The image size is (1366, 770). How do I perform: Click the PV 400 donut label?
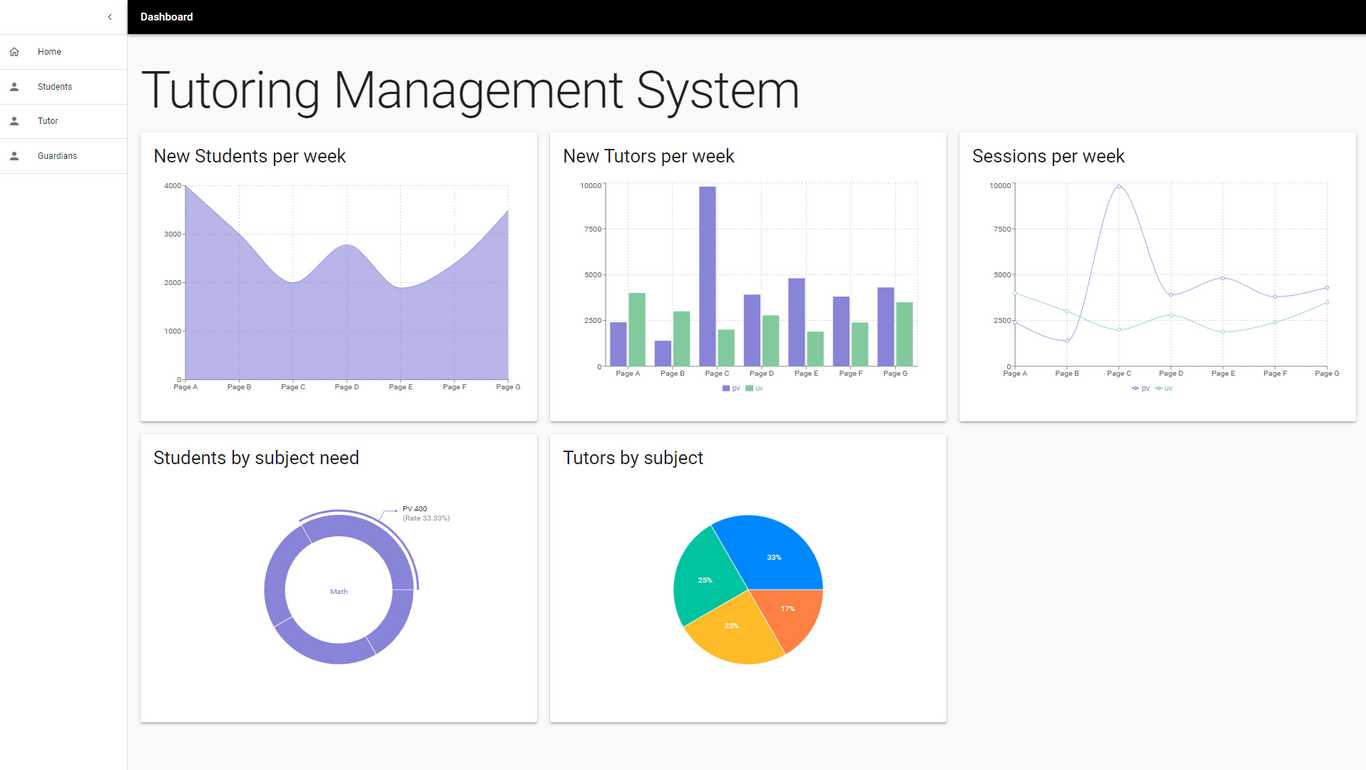(414, 509)
